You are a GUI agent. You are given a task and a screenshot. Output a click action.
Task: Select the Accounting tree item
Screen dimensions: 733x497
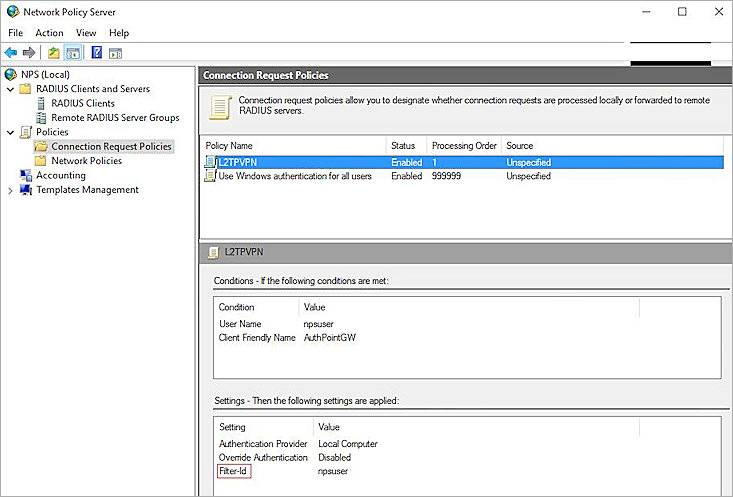61,175
